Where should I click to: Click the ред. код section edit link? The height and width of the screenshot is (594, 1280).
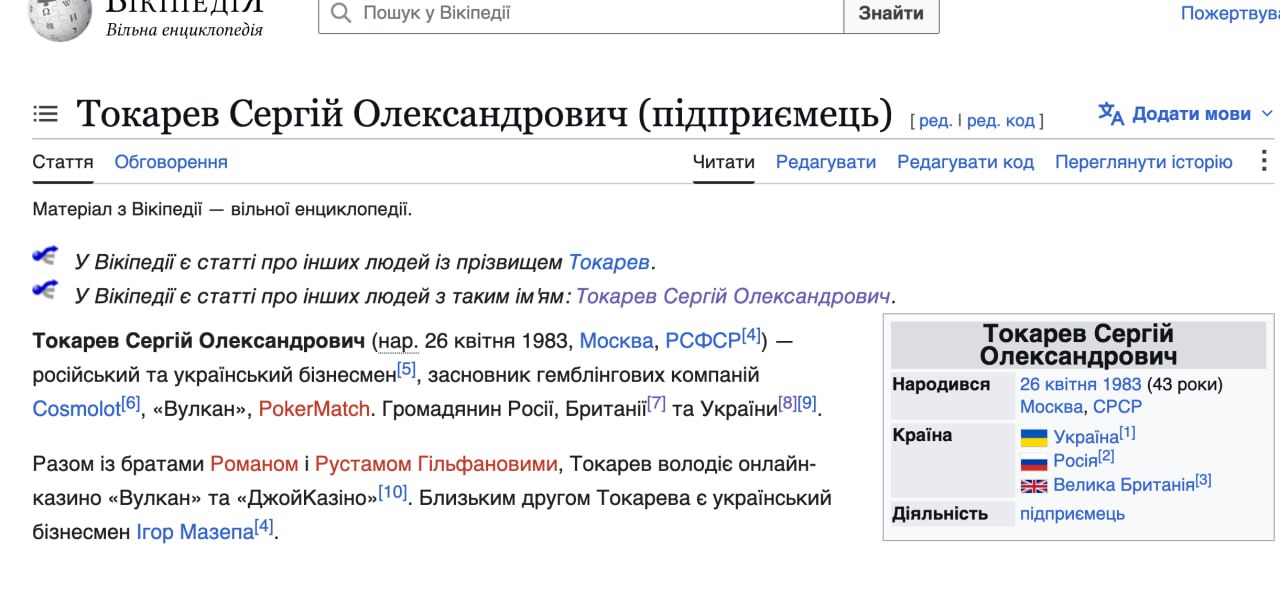(1000, 121)
